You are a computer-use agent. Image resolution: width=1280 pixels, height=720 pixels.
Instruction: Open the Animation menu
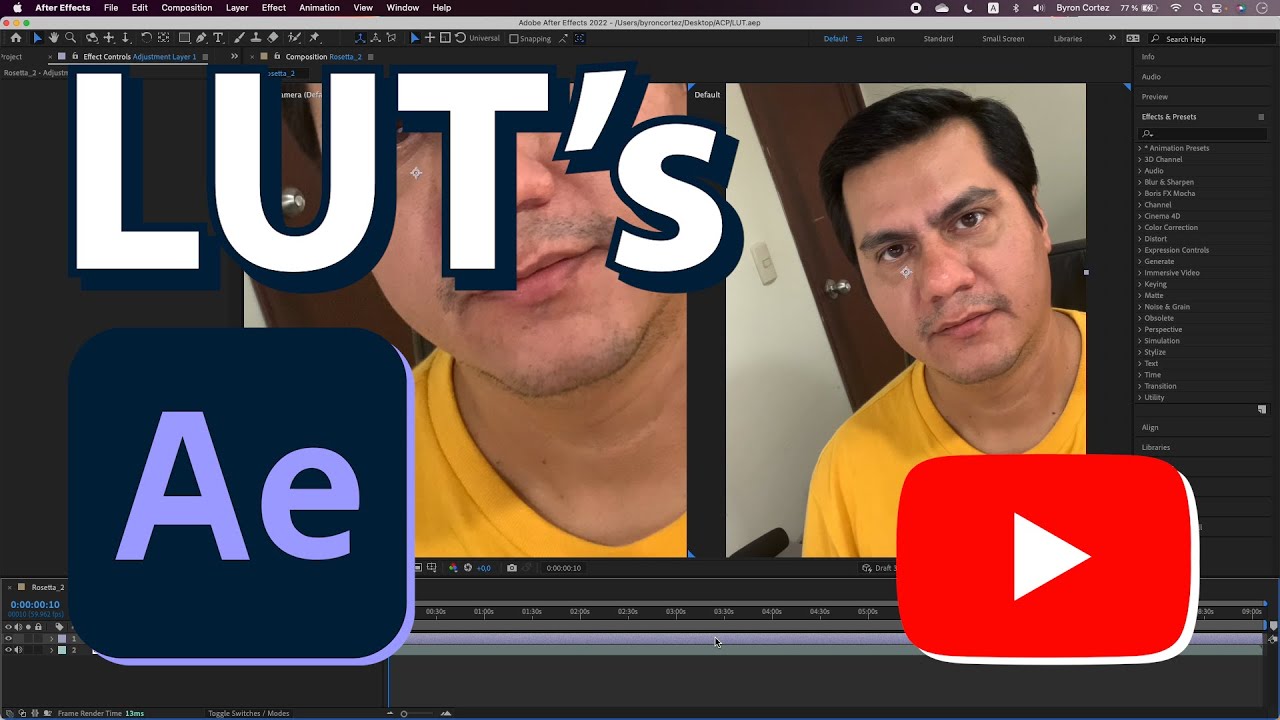pyautogui.click(x=319, y=8)
